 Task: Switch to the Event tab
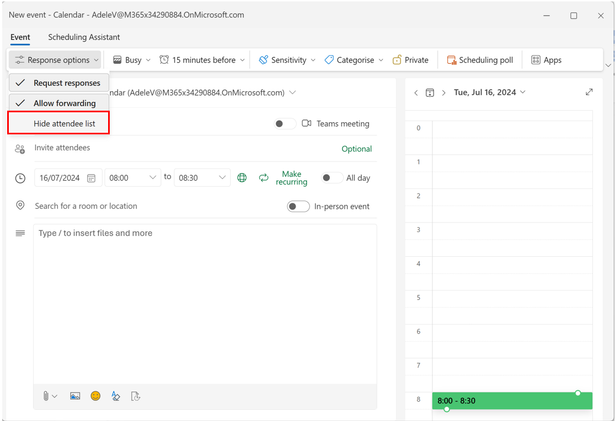pyautogui.click(x=20, y=37)
